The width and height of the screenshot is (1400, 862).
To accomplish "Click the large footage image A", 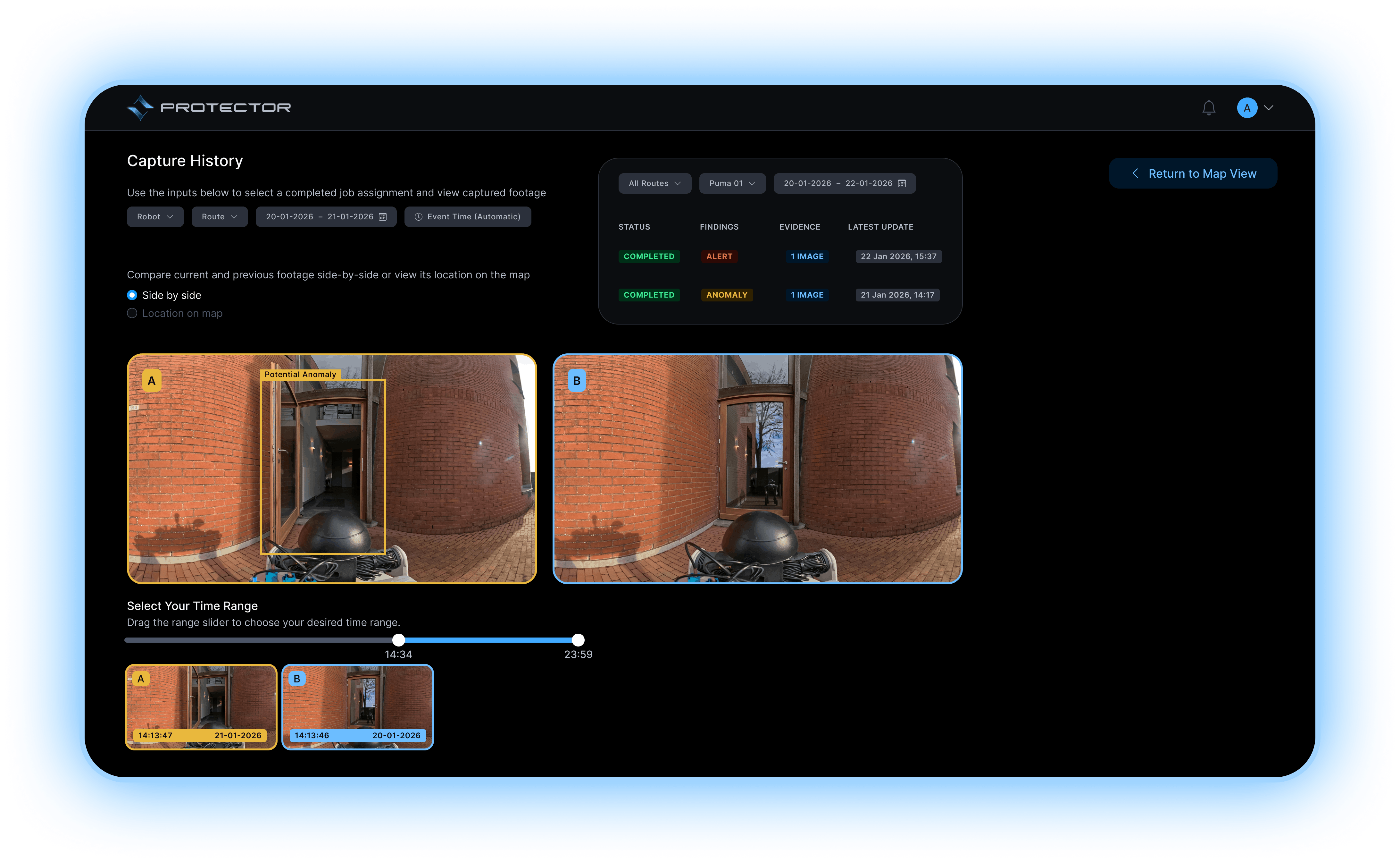I will [332, 469].
